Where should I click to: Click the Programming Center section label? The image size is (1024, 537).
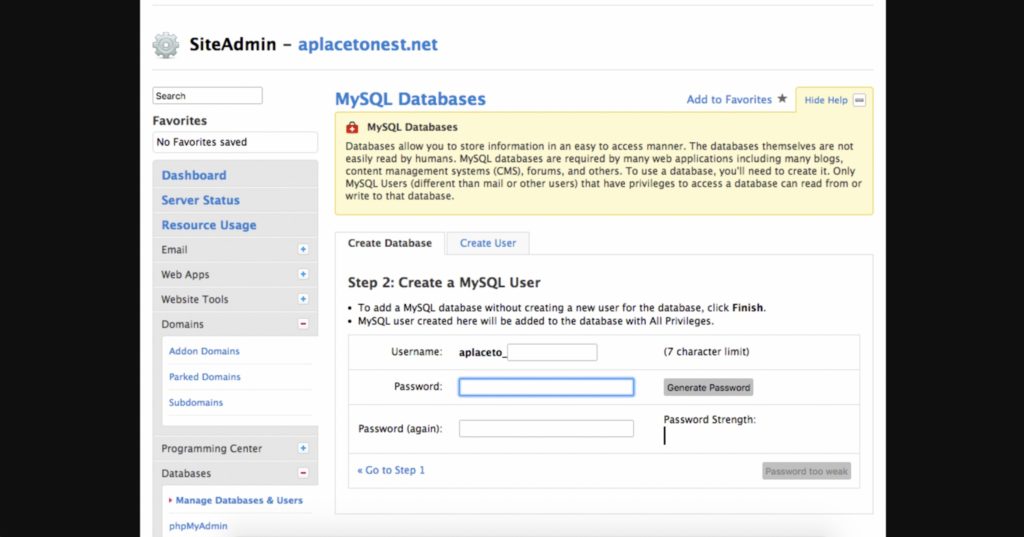click(212, 448)
